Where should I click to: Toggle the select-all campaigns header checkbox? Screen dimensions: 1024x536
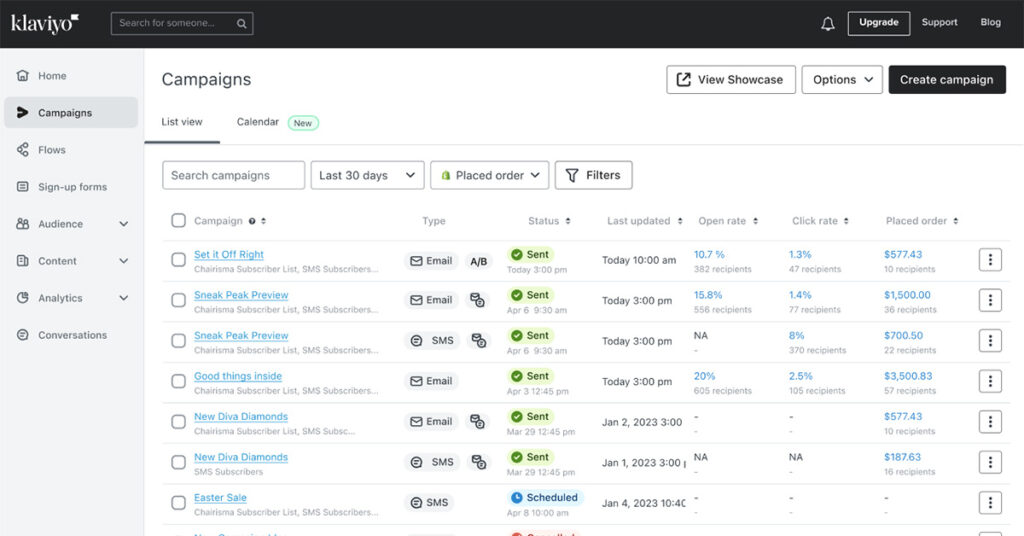click(x=178, y=221)
